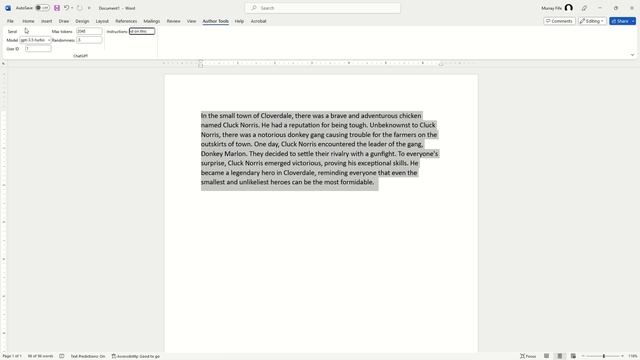Screen dimensions: 640x360
Task: Click the Max tokens input field
Action: pyautogui.click(x=89, y=31)
